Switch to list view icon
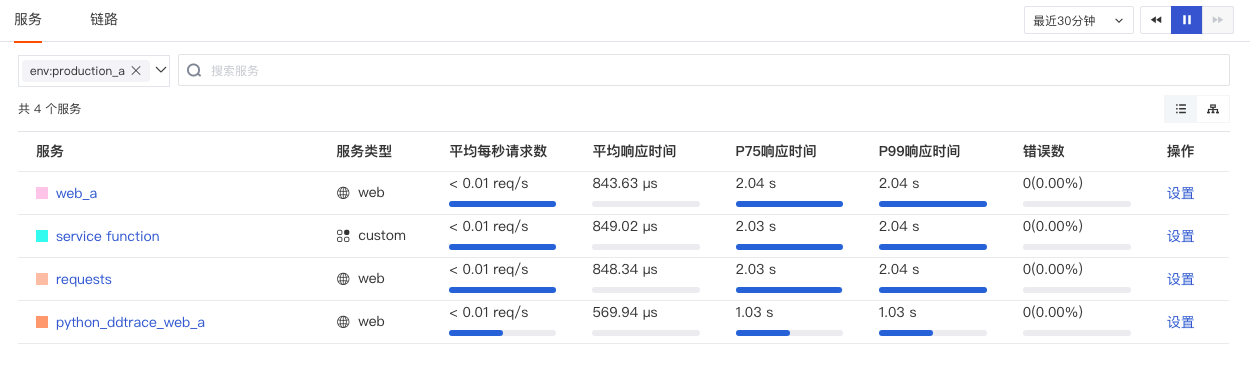The image size is (1250, 374). click(1181, 109)
